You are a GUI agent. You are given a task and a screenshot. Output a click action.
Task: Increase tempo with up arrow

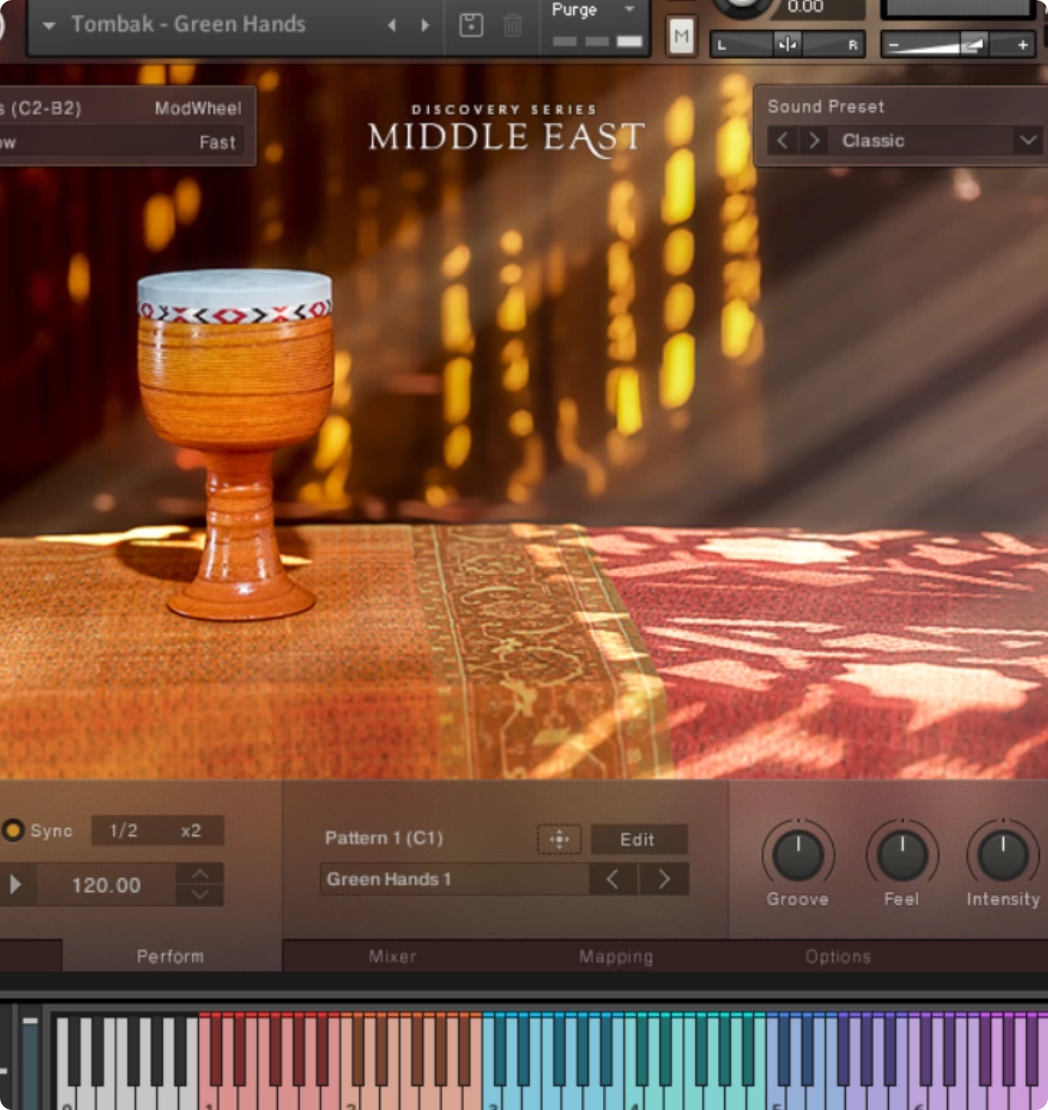[x=200, y=874]
